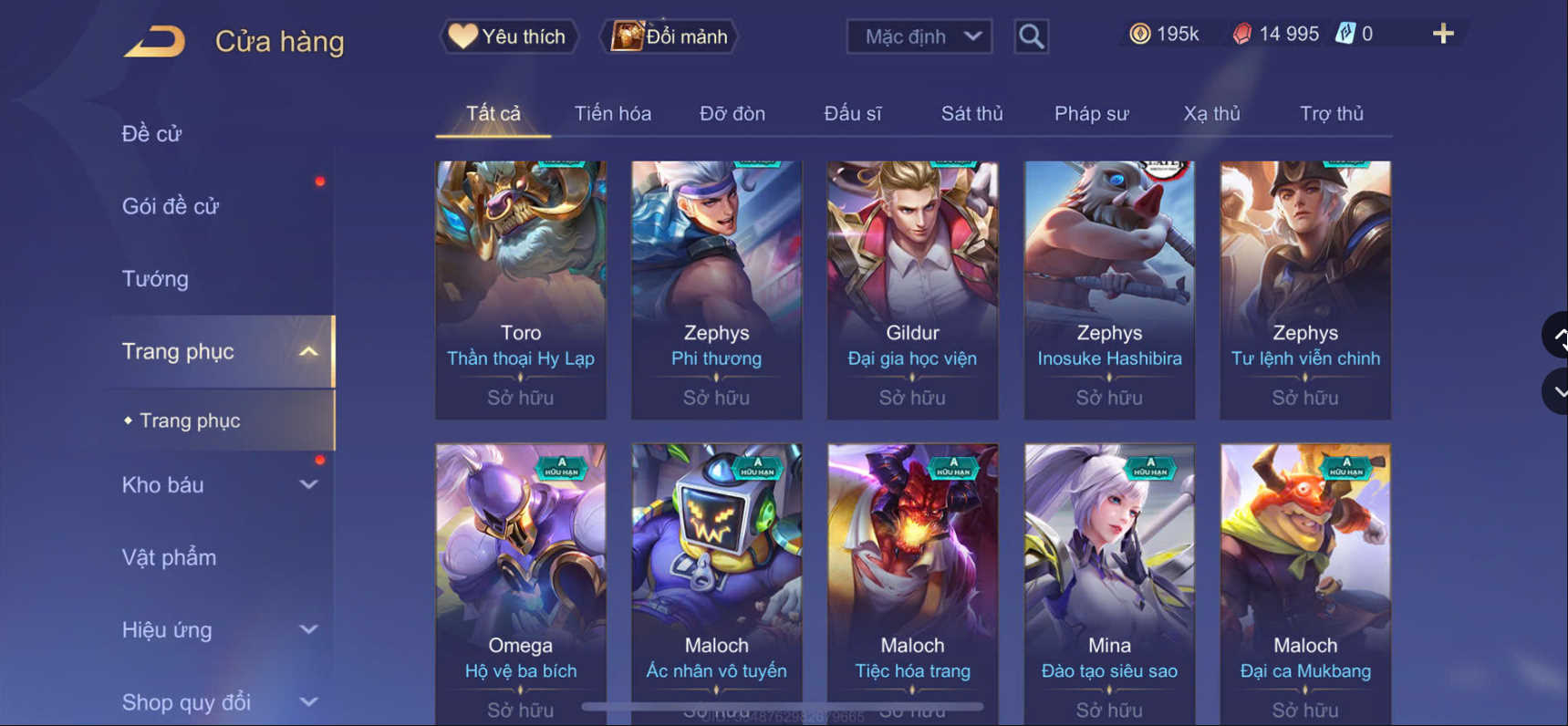This screenshot has height=726, width=1568.
Task: Tap the golden back arrow icon
Action: click(155, 42)
